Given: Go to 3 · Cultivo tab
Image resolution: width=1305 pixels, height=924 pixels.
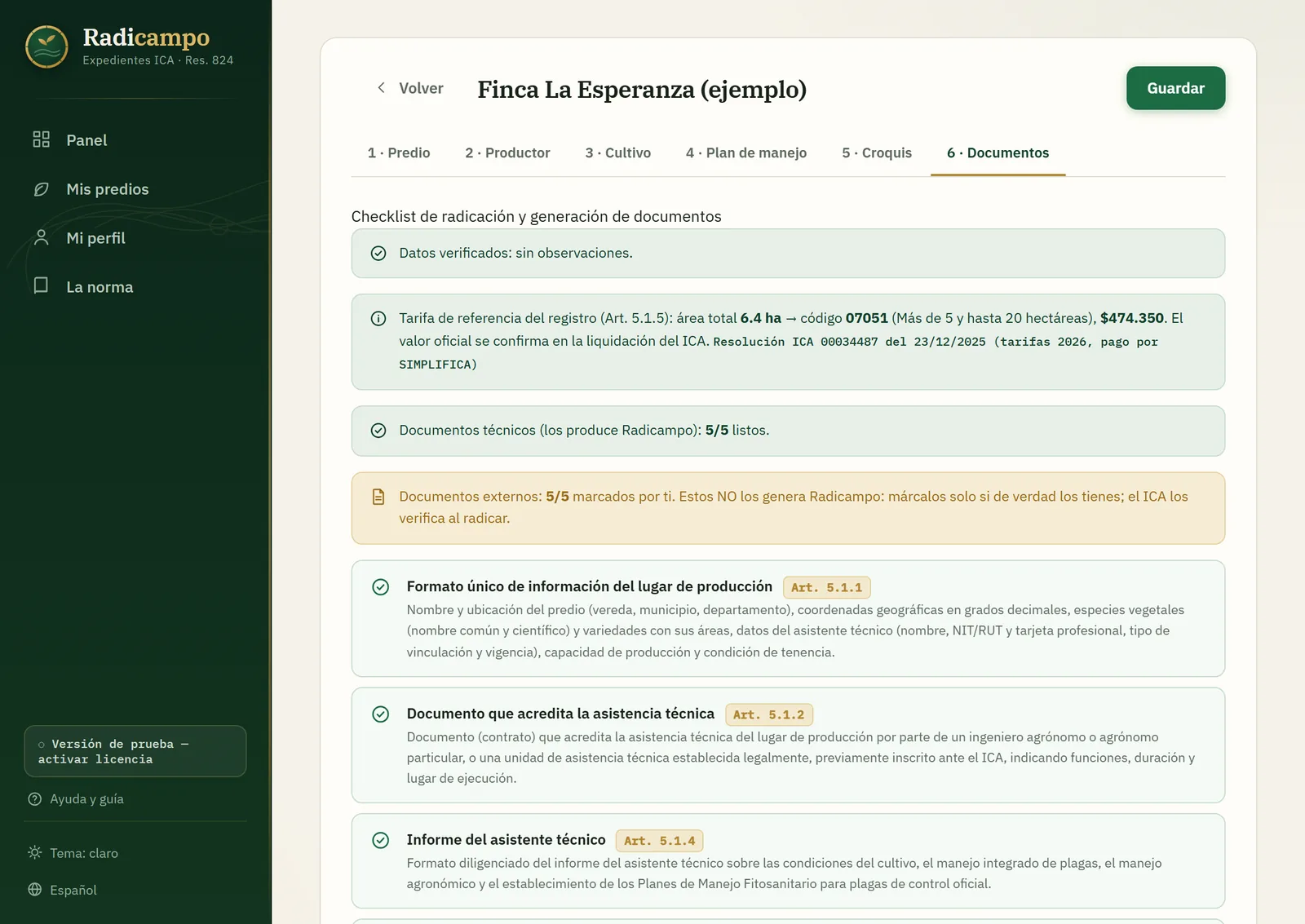Looking at the screenshot, I should pos(617,153).
